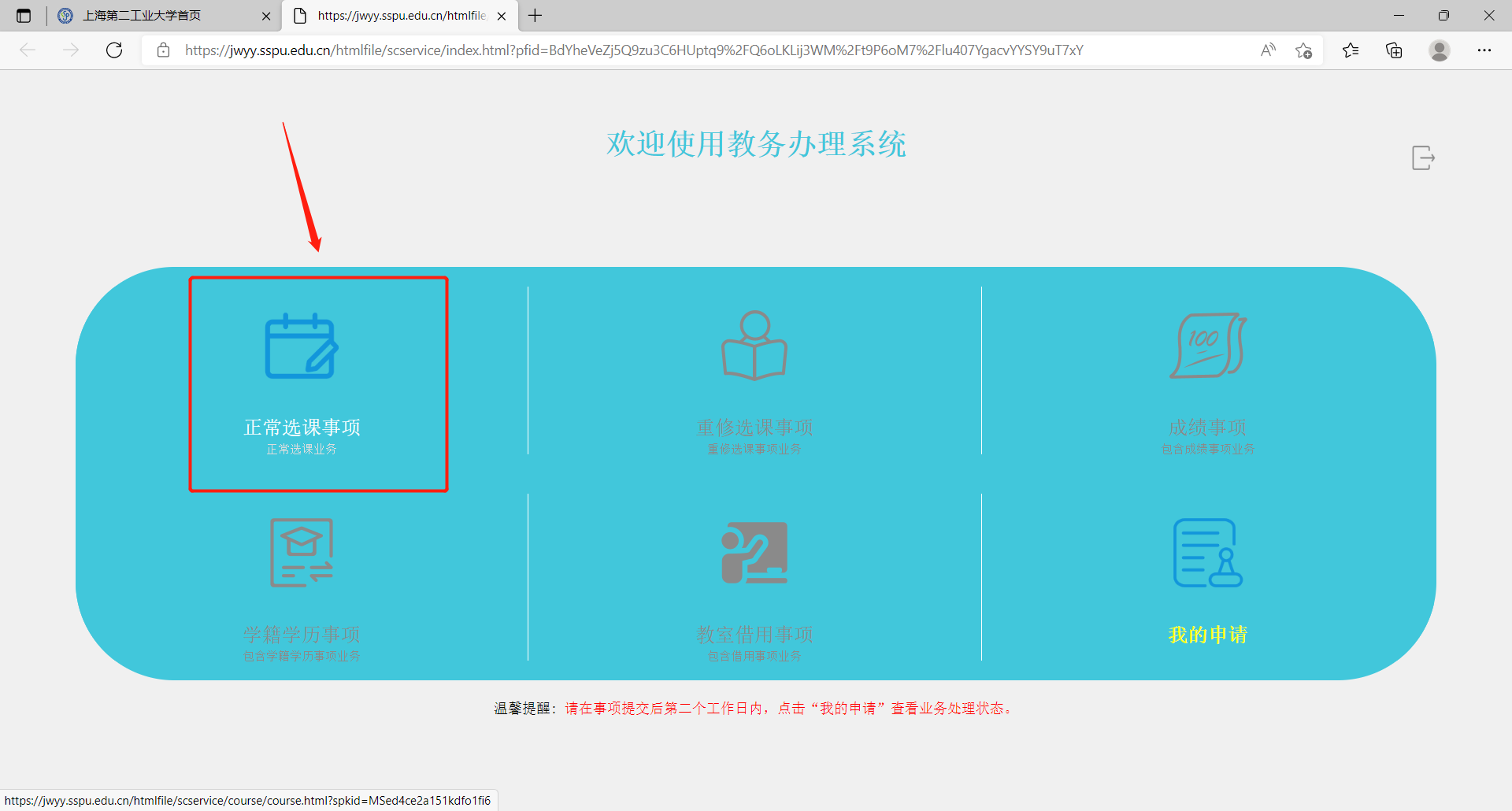Switch to 上海第二工业大学首页 tab
Viewport: 1512px width, 811px height.
pyautogui.click(x=142, y=16)
